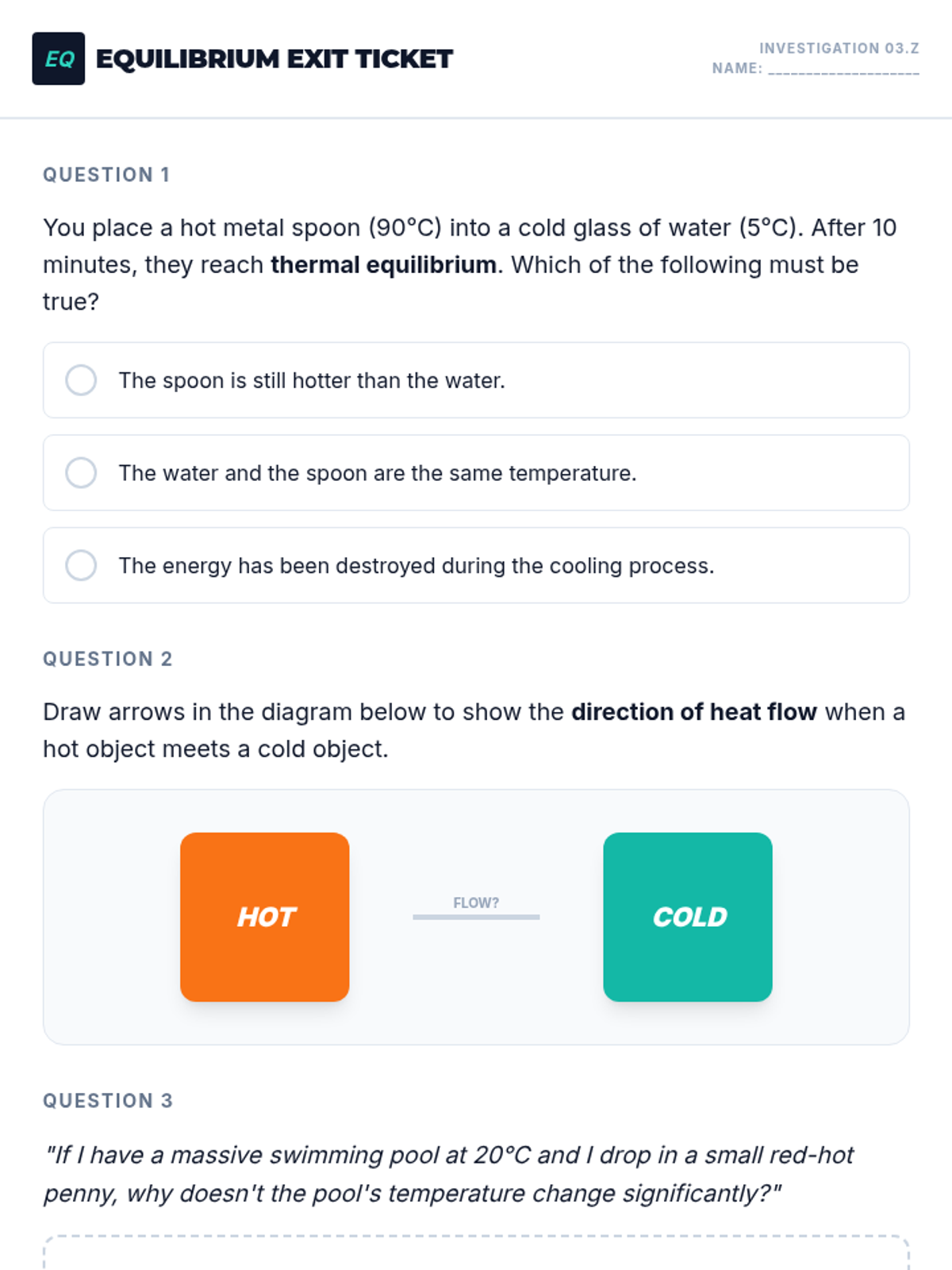Click the bold "thermal equilibrium" term

point(384,265)
